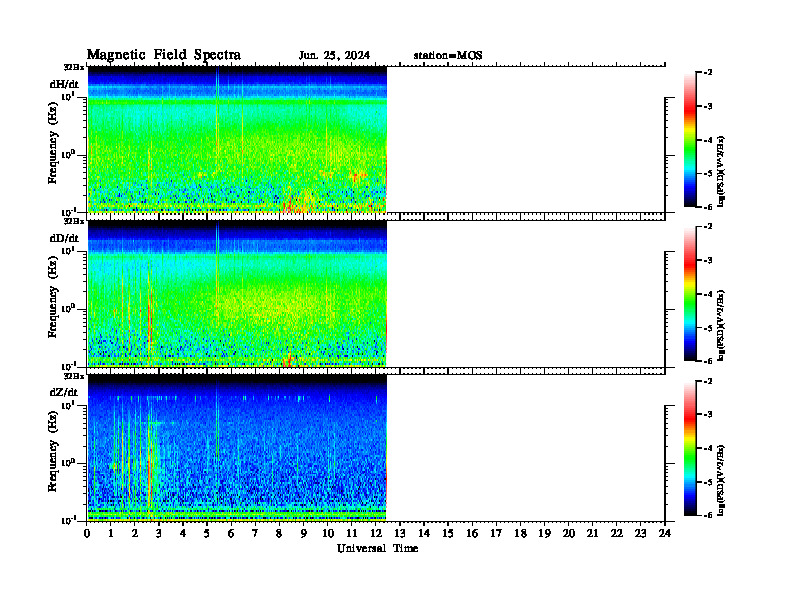Click the "18" hour tick label
The width and height of the screenshot is (792, 612).
click(520, 534)
